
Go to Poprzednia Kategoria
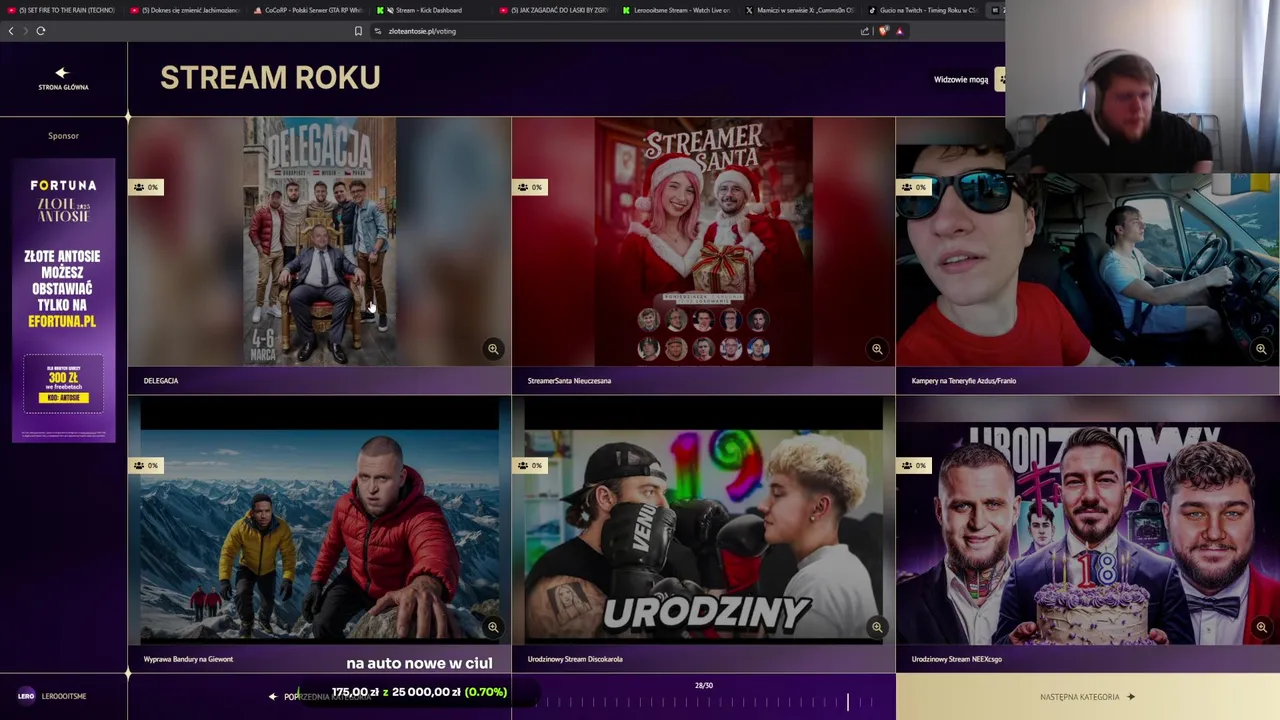[x=318, y=697]
